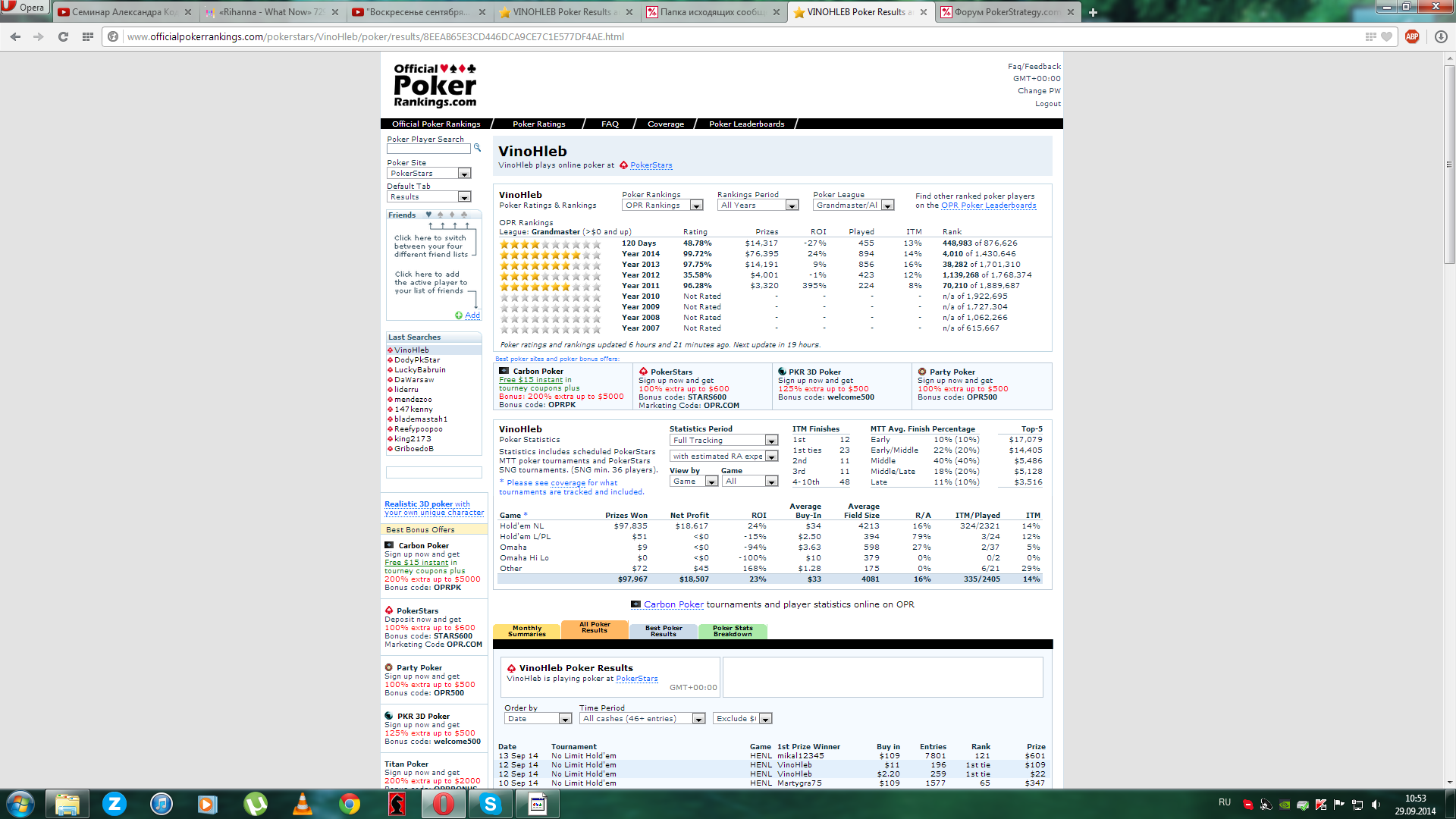Open the OPR Poker Leaderboards link
The height and width of the screenshot is (819, 1456).
[x=989, y=206]
